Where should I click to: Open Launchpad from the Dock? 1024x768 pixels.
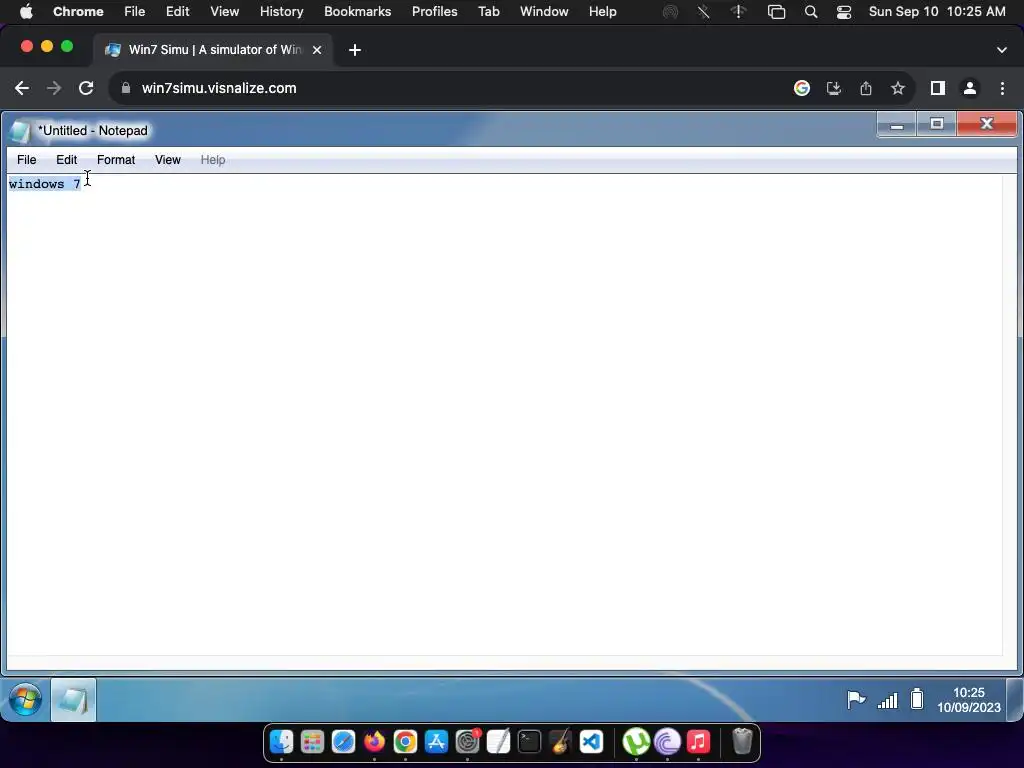click(312, 742)
